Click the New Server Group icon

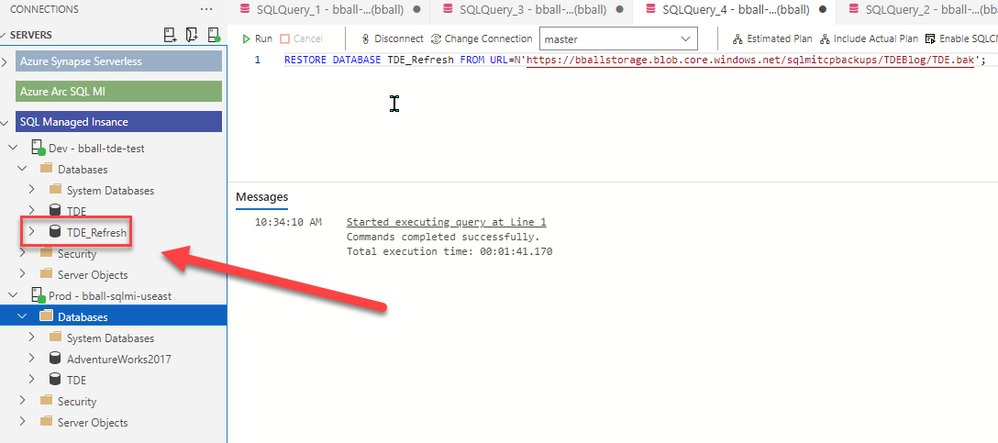[192, 35]
